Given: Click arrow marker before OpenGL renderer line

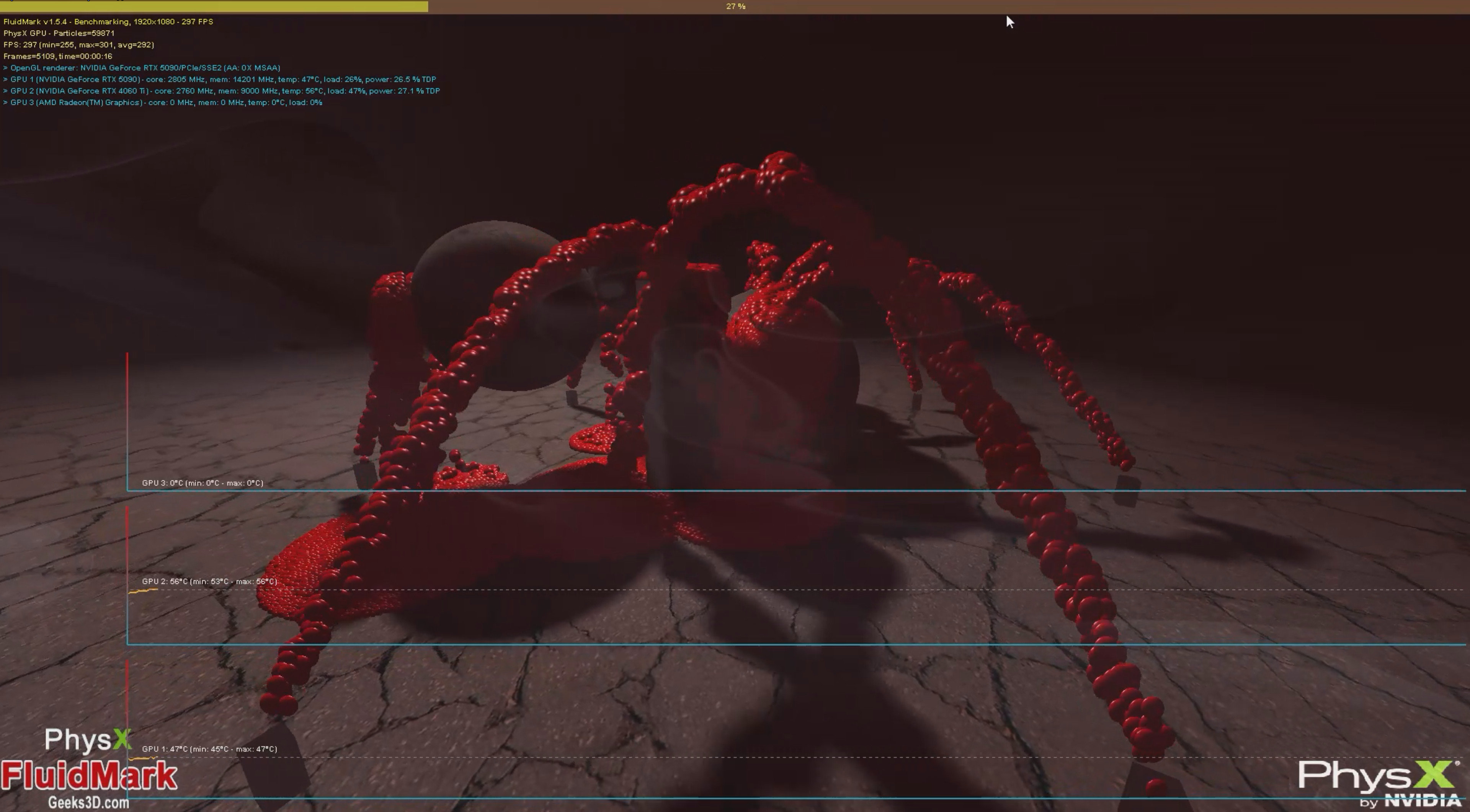Looking at the screenshot, I should [x=6, y=68].
